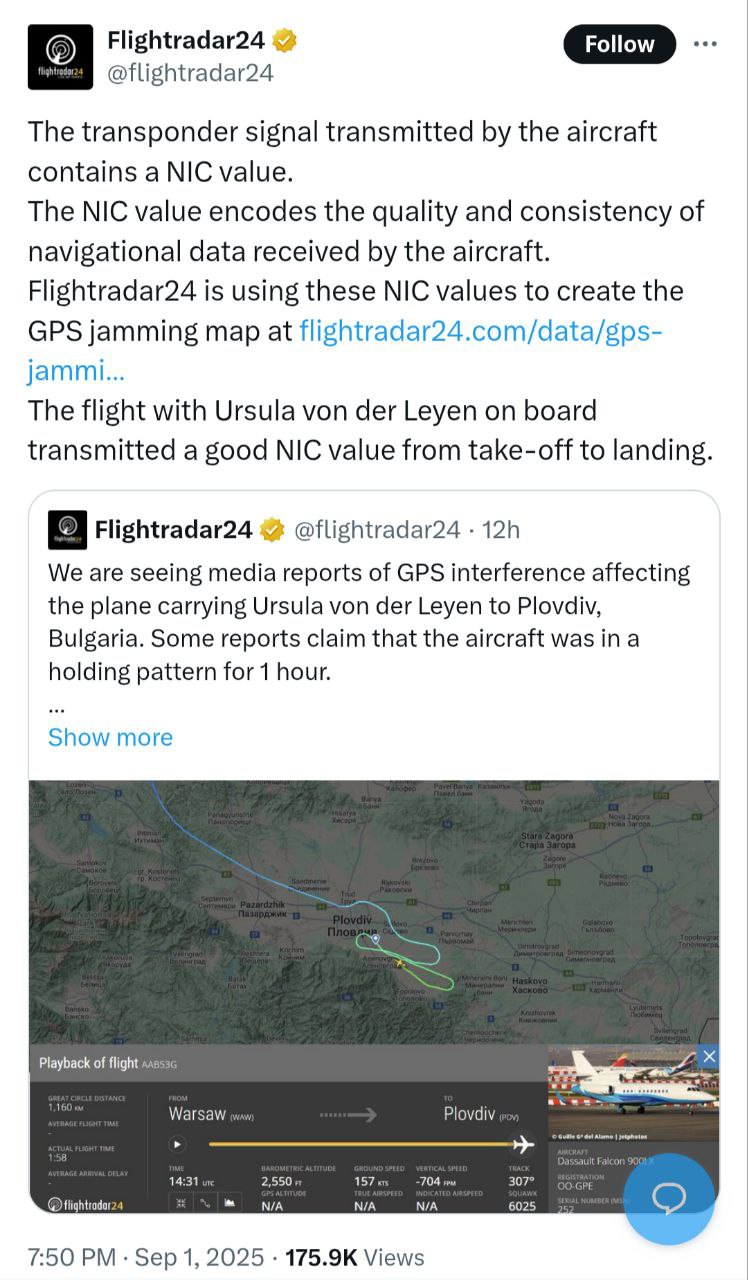The width and height of the screenshot is (748, 1280).
Task: Tap the floating blue chat bubble icon
Action: (x=669, y=1198)
